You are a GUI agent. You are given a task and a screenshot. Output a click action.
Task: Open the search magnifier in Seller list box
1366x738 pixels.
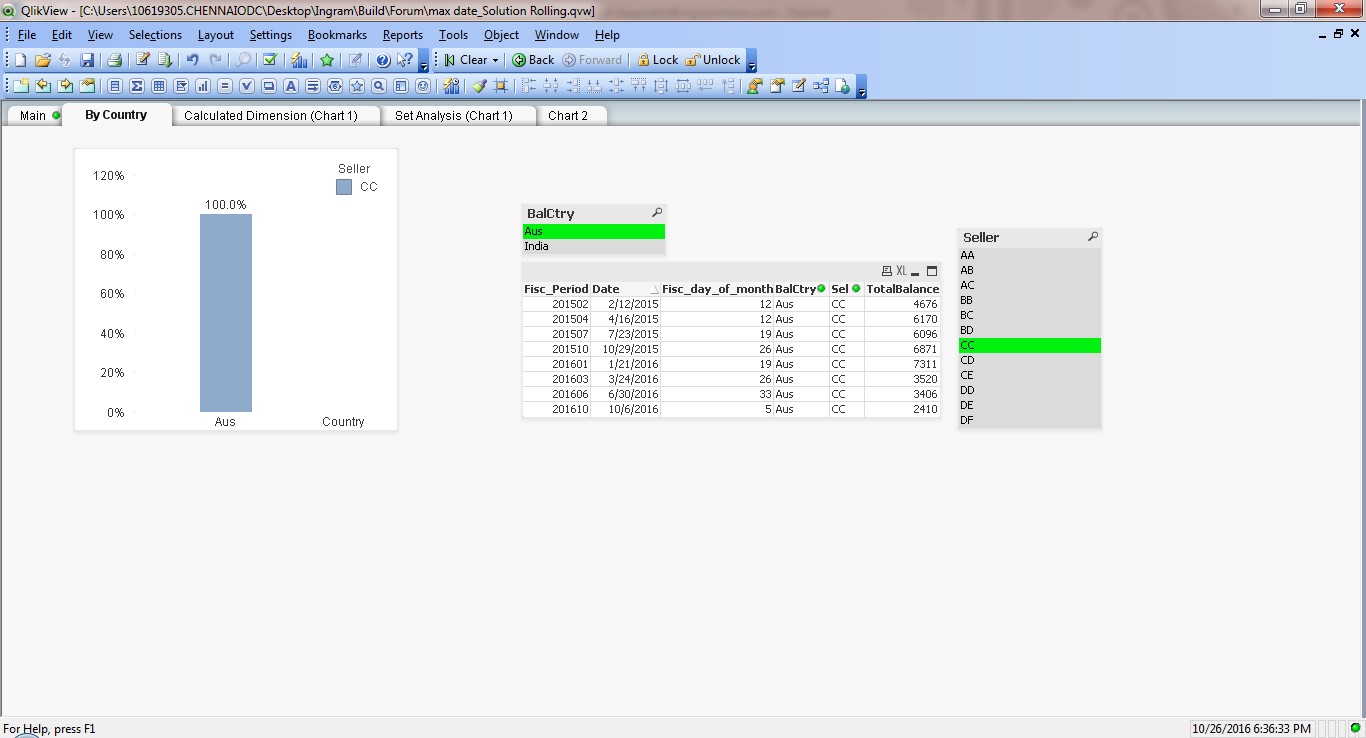[x=1092, y=237]
